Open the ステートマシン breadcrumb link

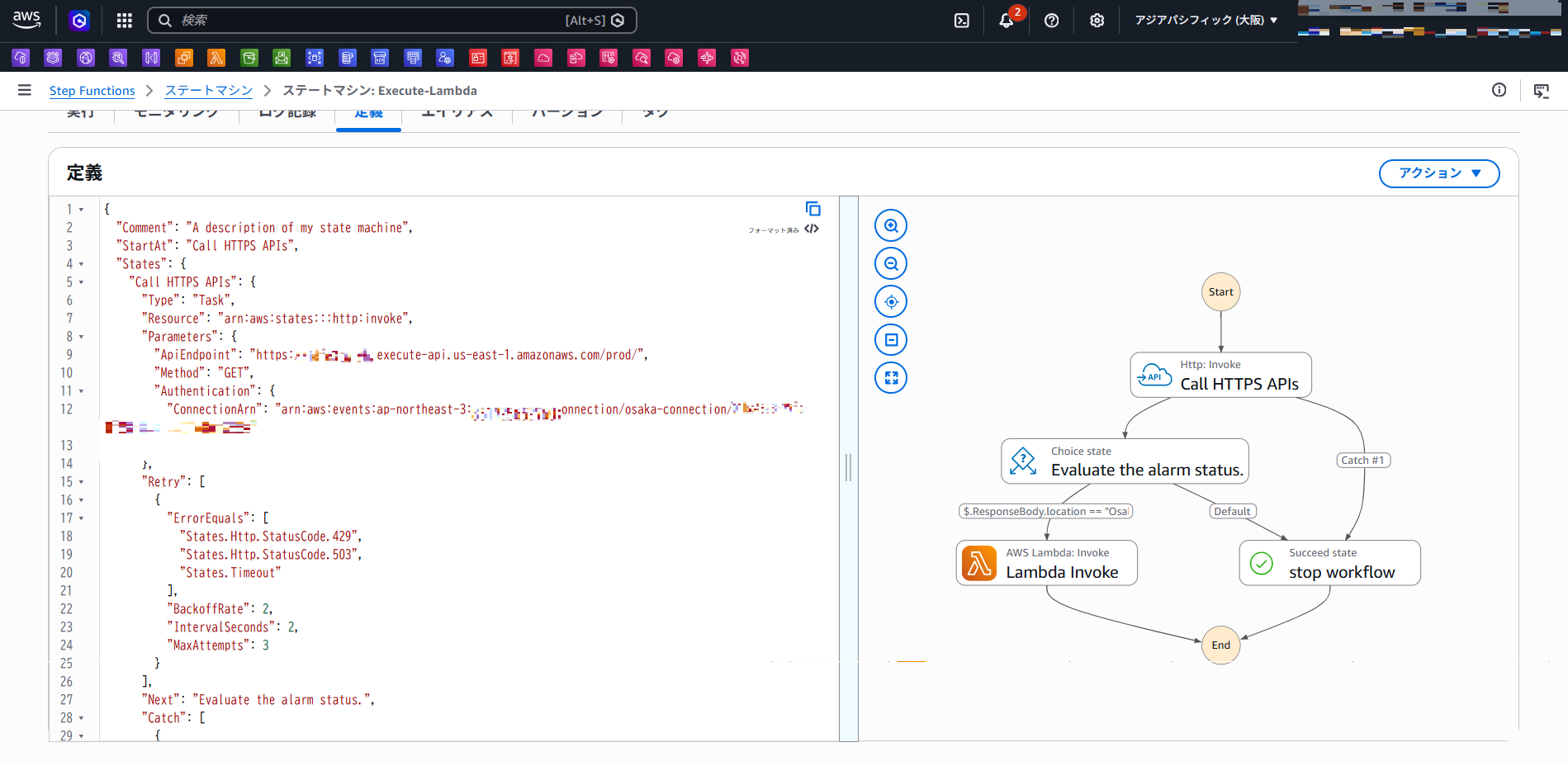[x=208, y=91]
